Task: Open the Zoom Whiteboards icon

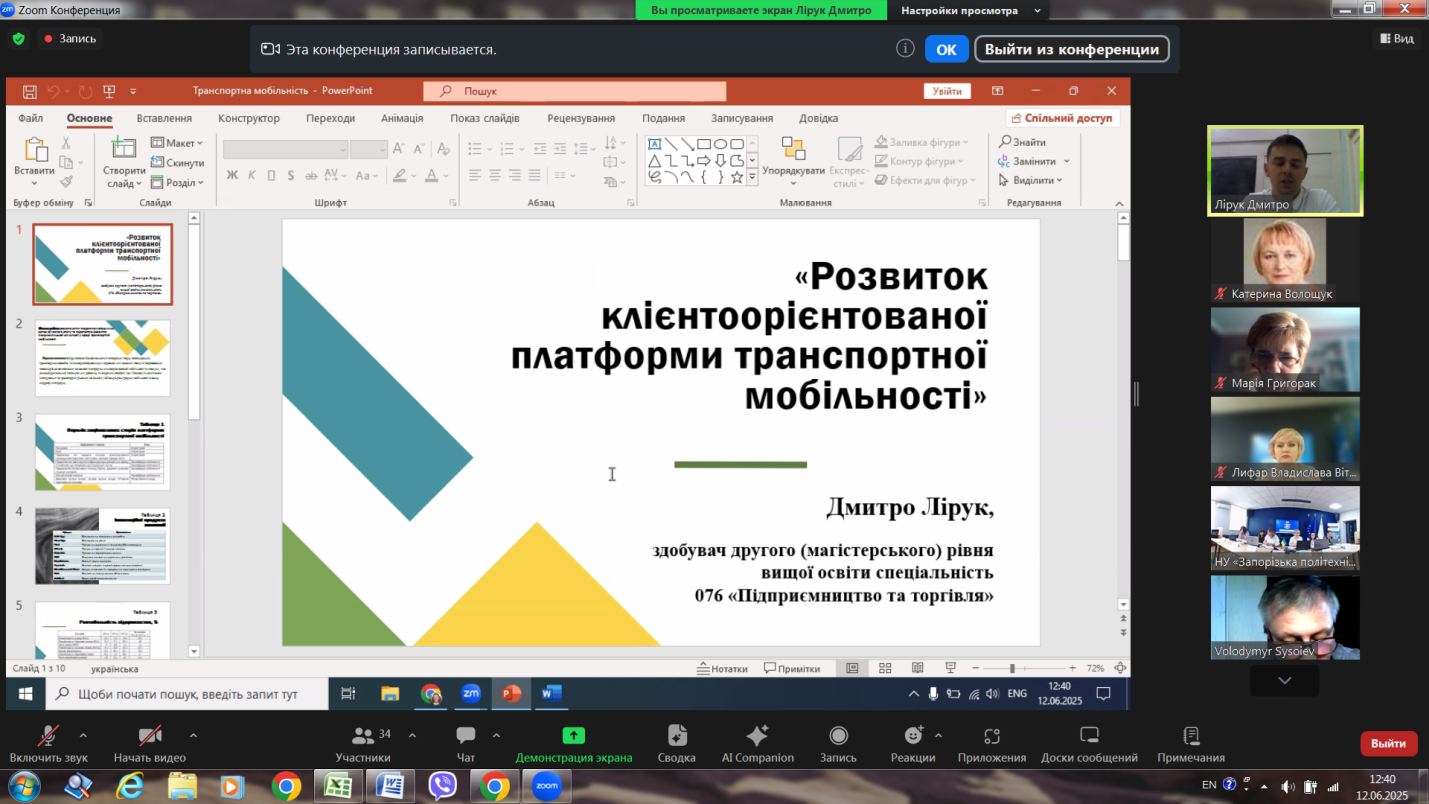Action: click(x=1088, y=737)
